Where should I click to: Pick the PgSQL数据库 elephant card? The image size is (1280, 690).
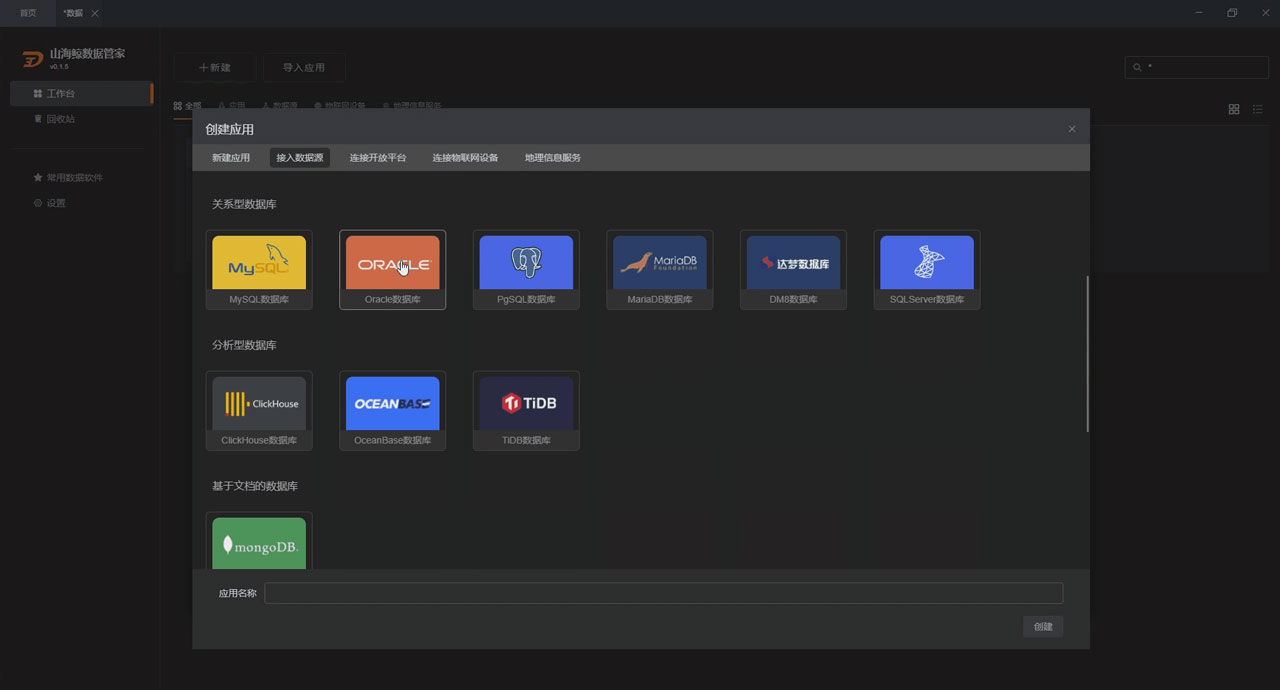coord(526,270)
